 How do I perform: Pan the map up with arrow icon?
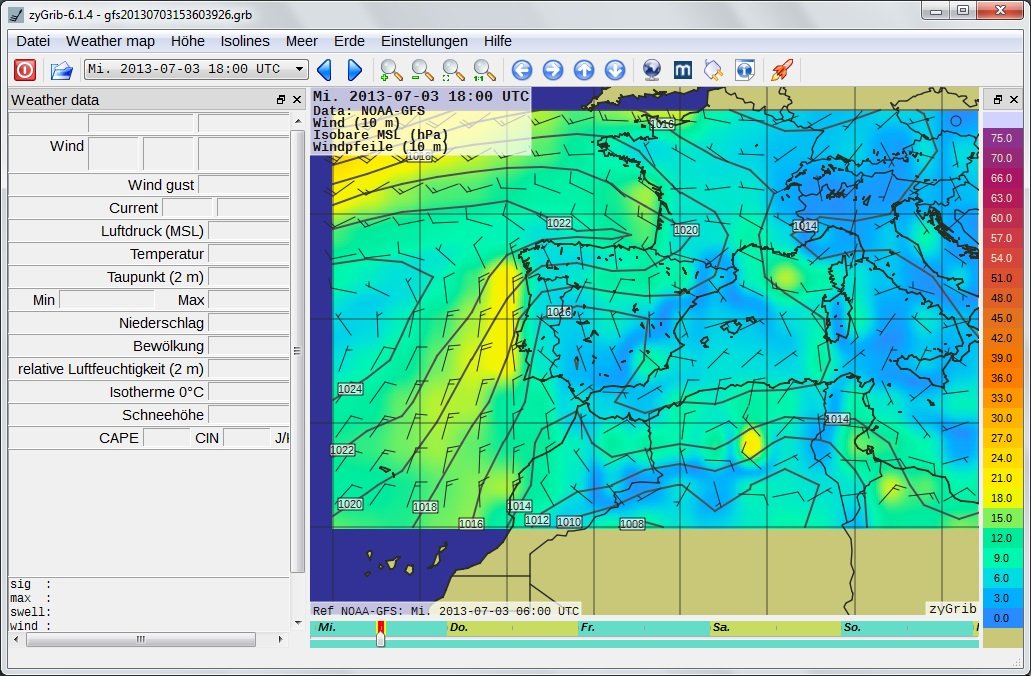(584, 70)
